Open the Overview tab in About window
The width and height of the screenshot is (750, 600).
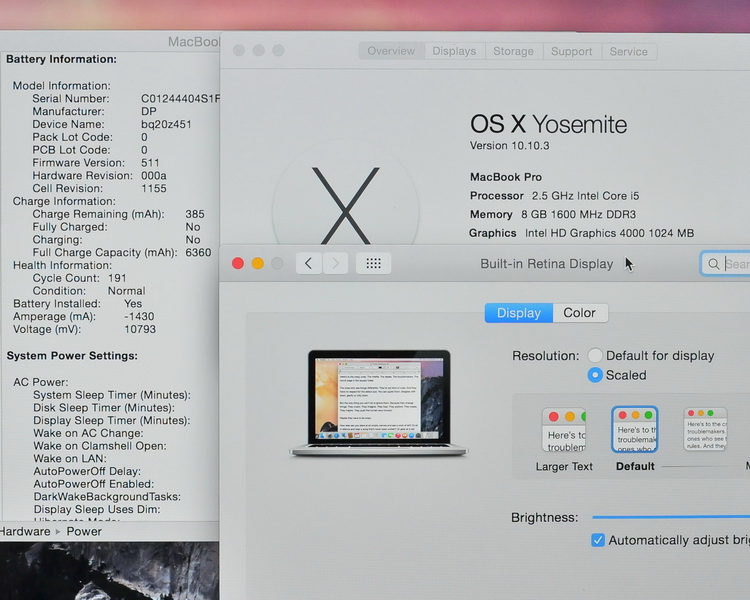[x=391, y=51]
